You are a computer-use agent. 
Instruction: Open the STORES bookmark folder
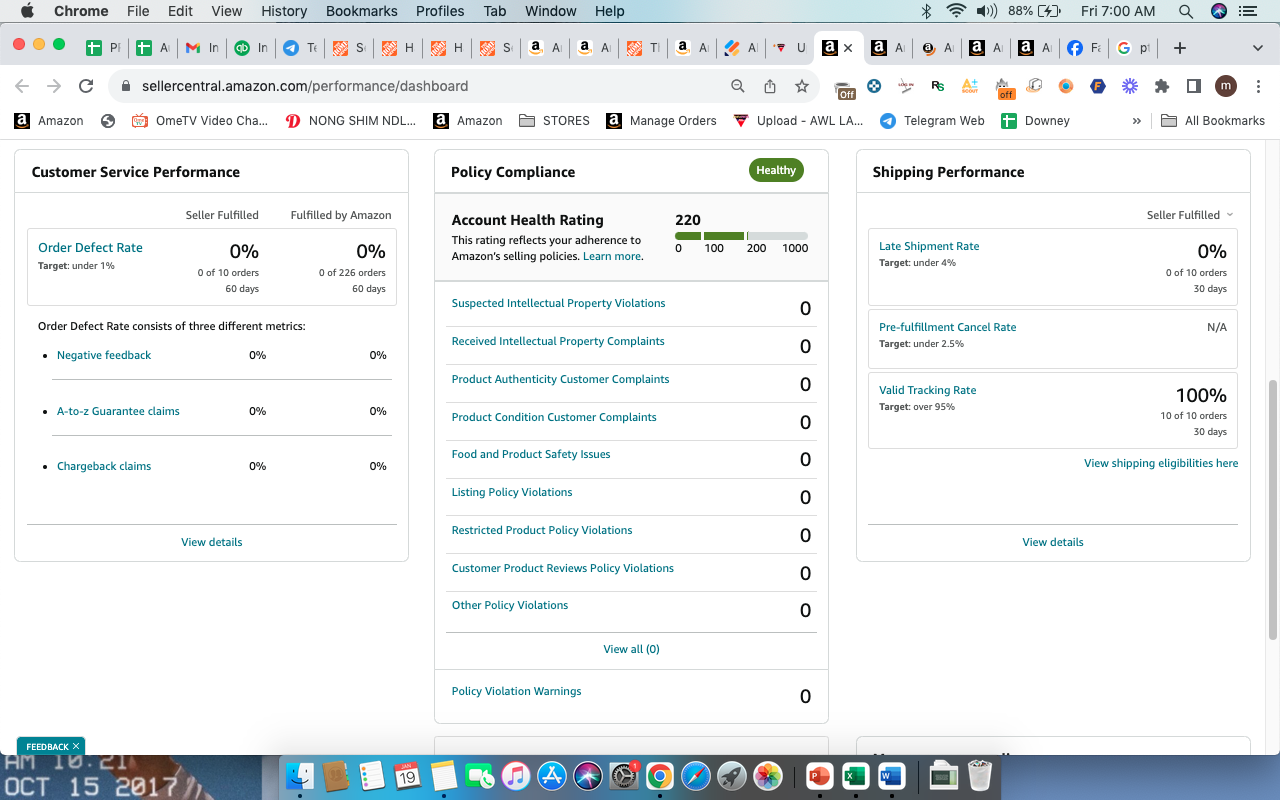tap(555, 120)
